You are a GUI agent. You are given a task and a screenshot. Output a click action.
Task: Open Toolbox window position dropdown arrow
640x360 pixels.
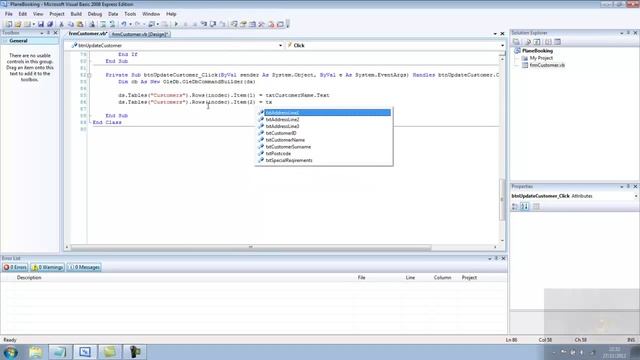point(42,33)
